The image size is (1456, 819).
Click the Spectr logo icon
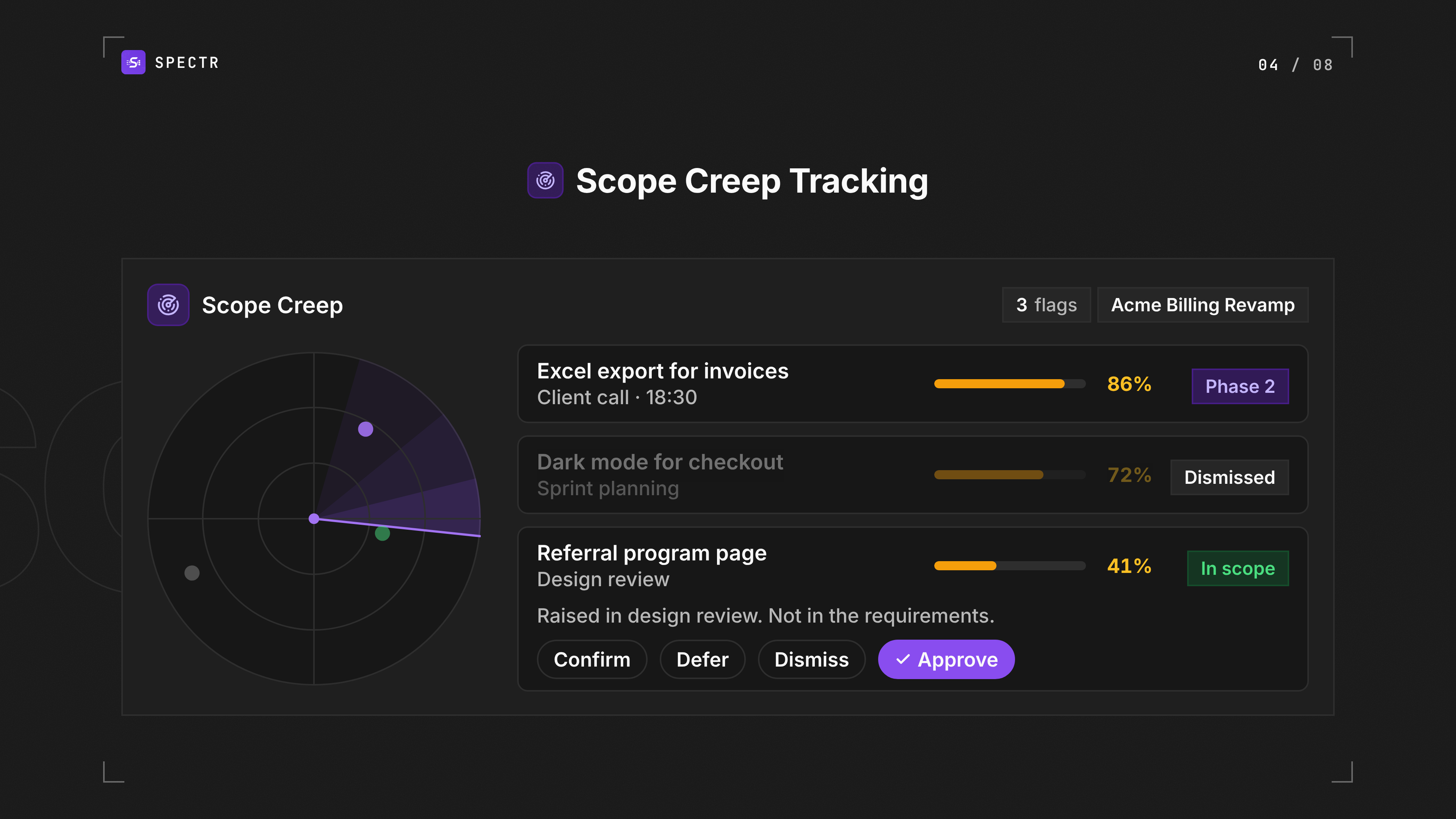pyautogui.click(x=133, y=62)
